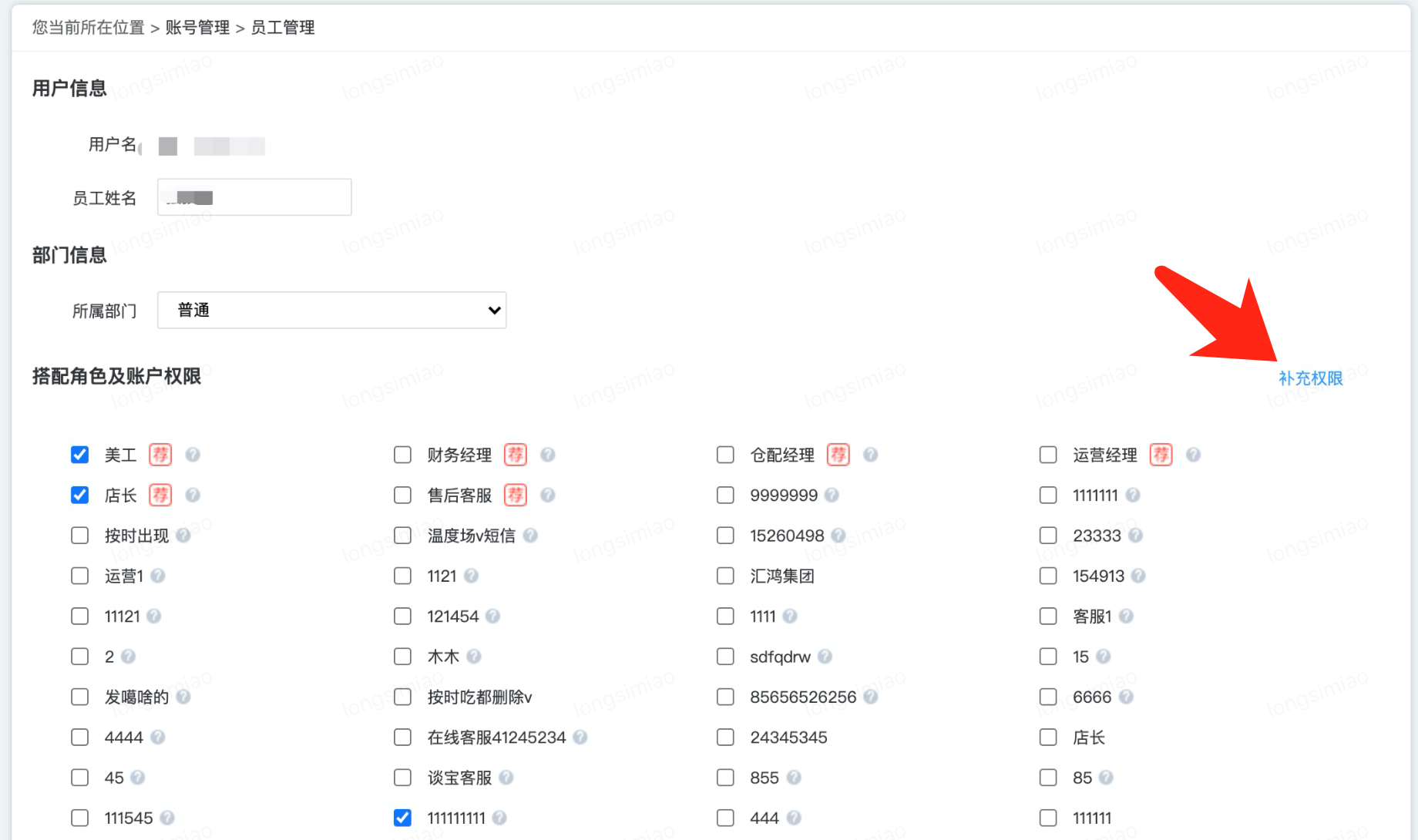
Task: Uncheck the 美工 role checkbox
Action: coord(79,455)
